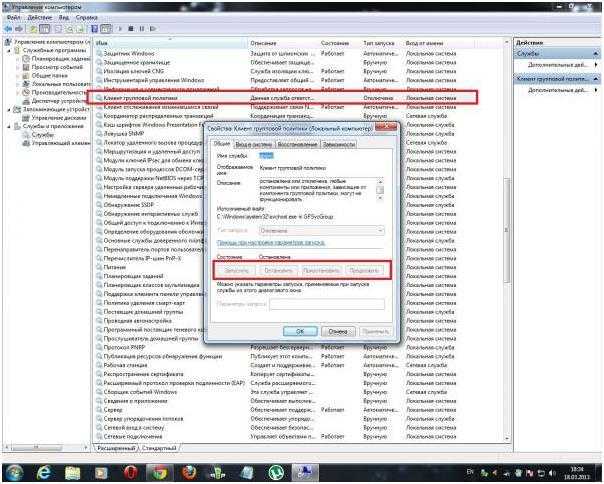The width and height of the screenshot is (604, 484).
Task: Collapse the Службы section in Действия pane
Action: [x=596, y=53]
